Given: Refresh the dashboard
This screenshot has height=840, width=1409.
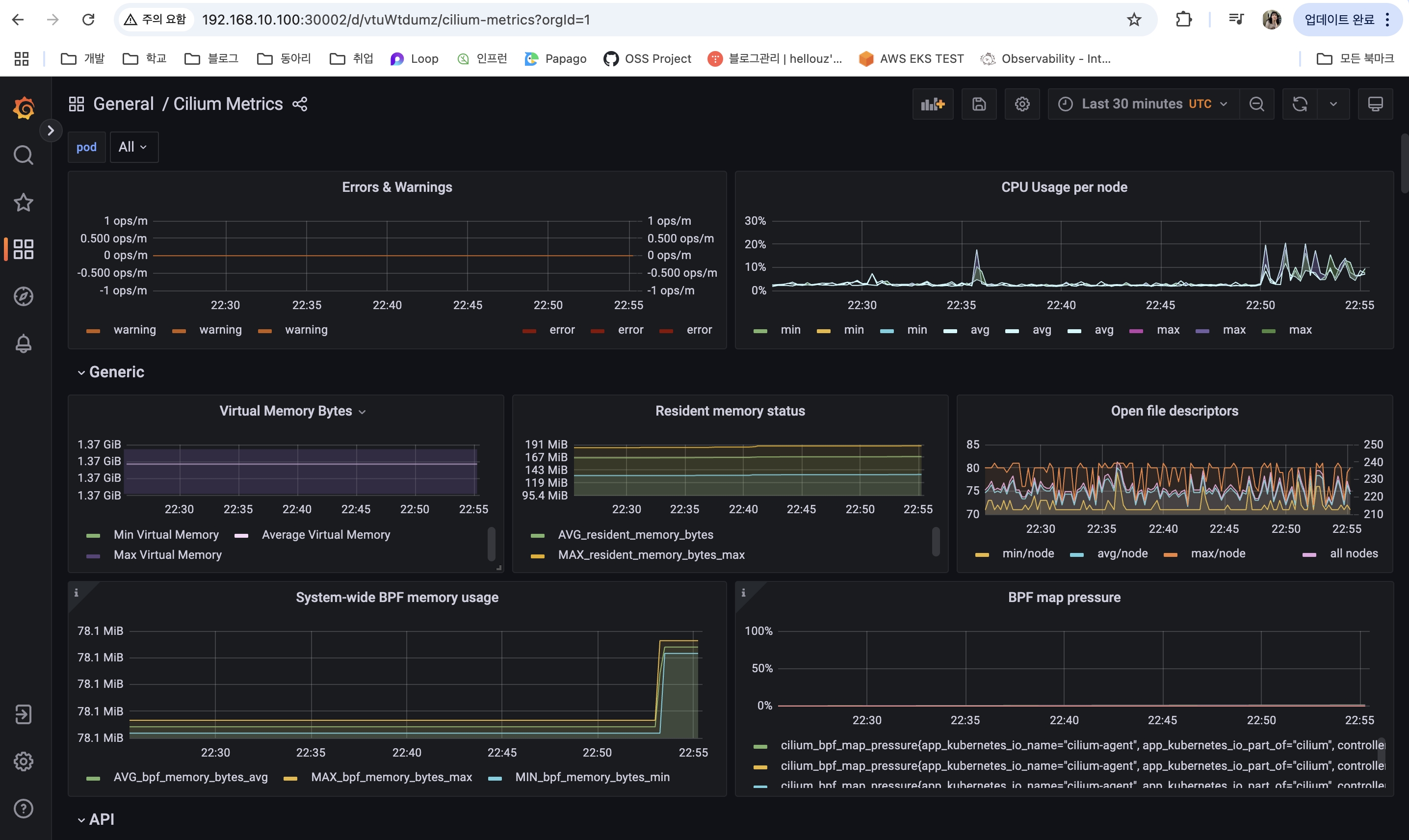Looking at the screenshot, I should coord(1300,104).
